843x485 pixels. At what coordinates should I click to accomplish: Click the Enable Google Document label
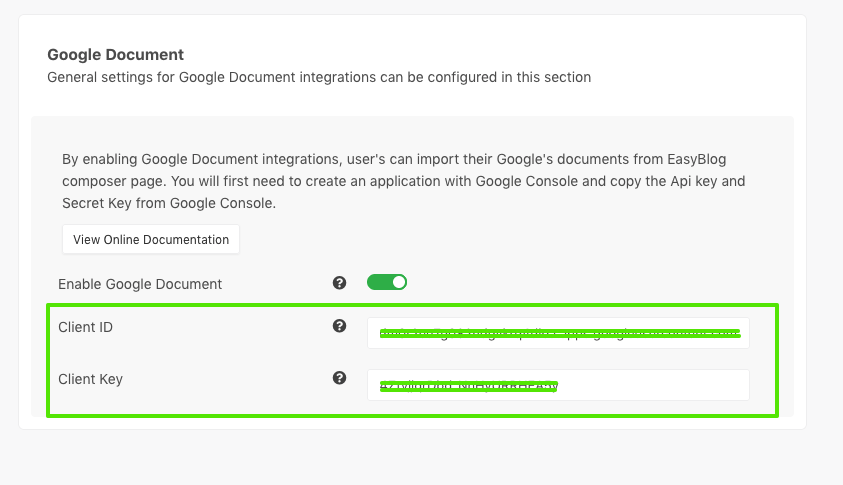[x=140, y=284]
